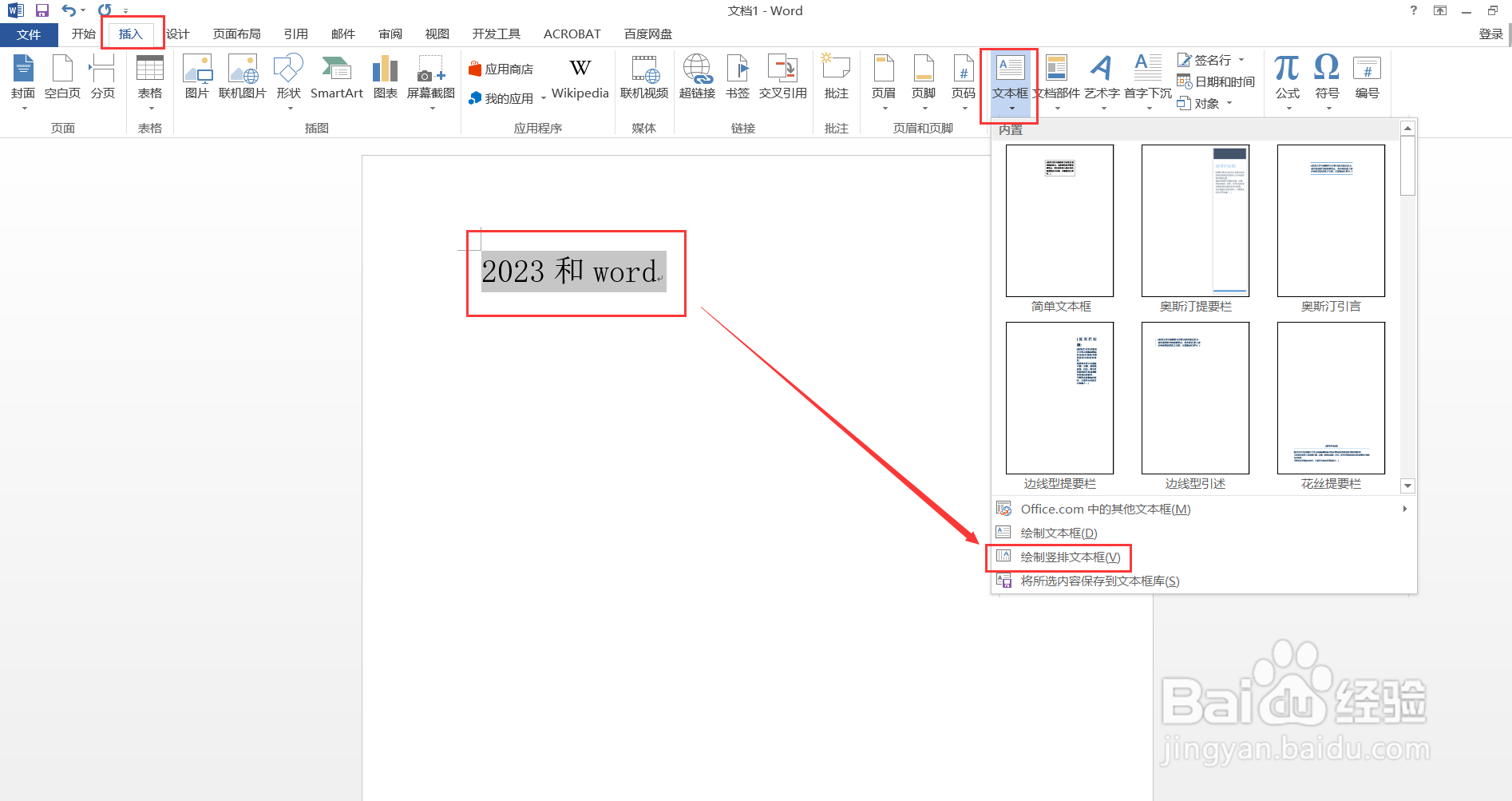Screen dimensions: 1512x801
Task: Sign in via 登录 link
Action: pos(1490,34)
